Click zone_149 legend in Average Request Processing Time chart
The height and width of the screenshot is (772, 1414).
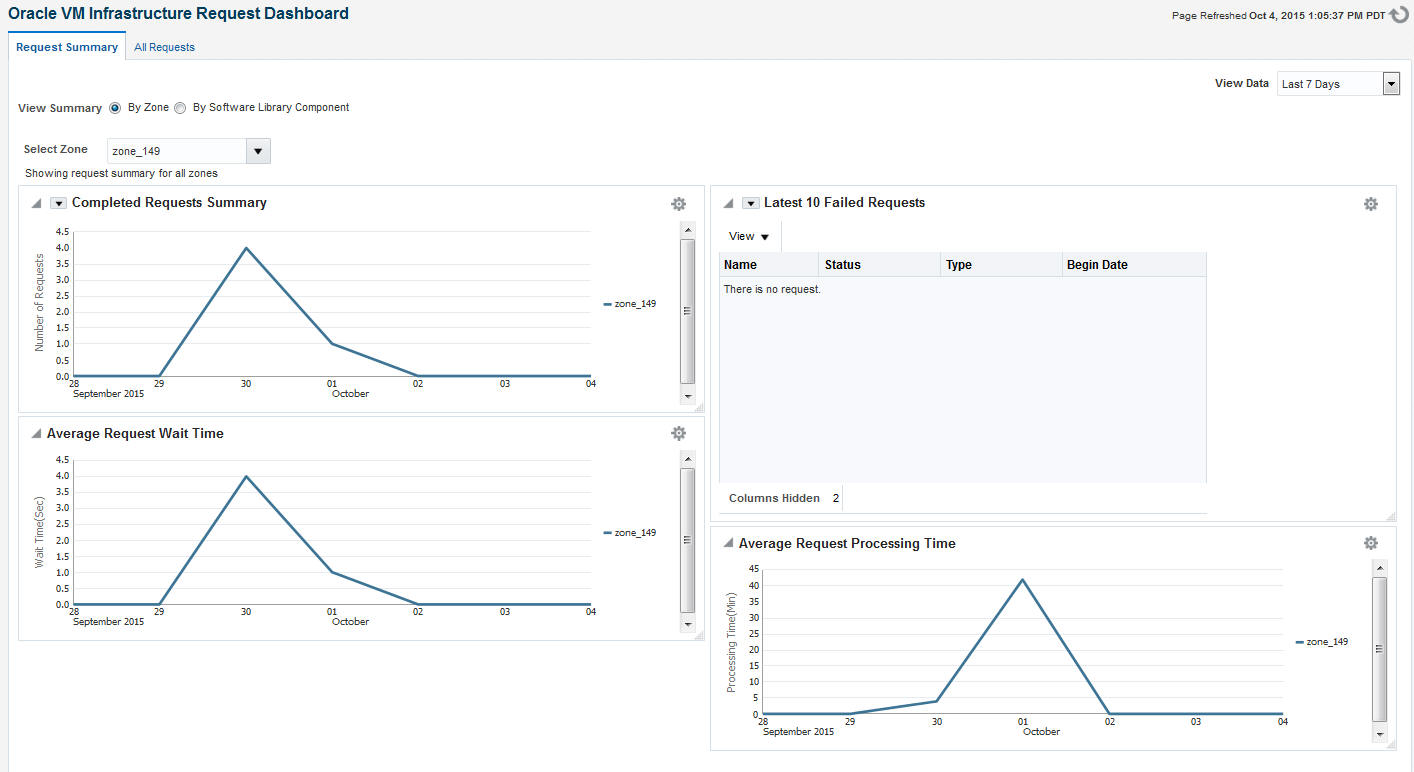pos(1322,642)
